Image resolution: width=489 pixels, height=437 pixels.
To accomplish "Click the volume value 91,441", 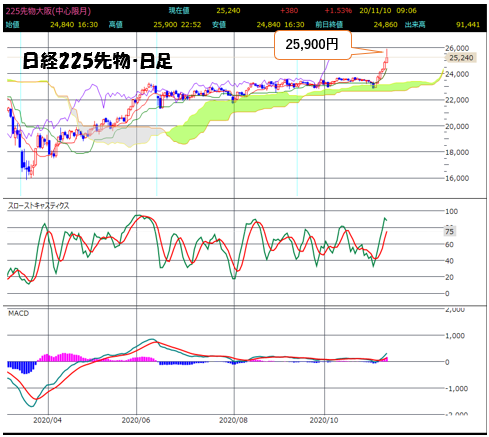I will (x=468, y=25).
